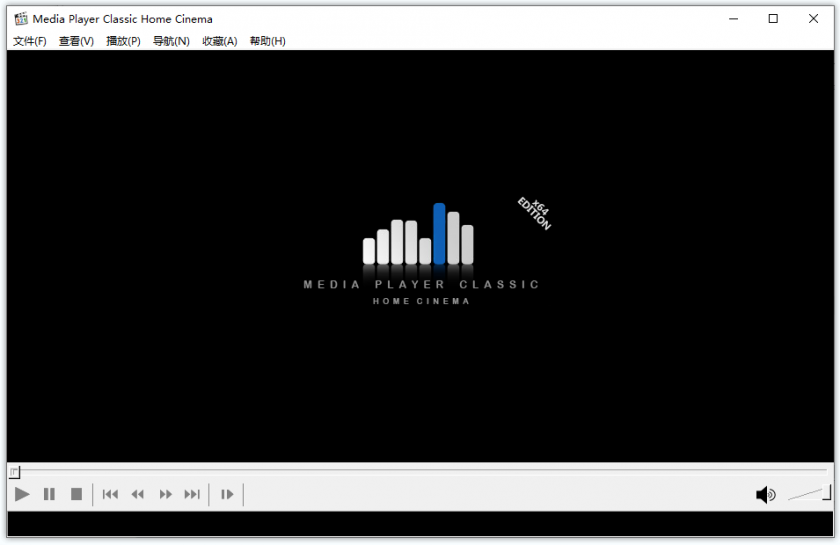Expand the 播放(P) menu
This screenshot has width=840, height=545.
[x=123, y=41]
